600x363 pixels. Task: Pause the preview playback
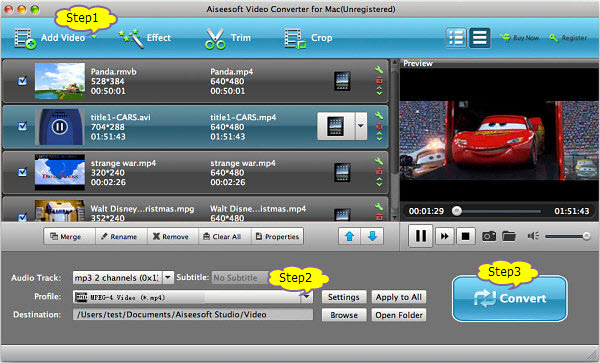pos(421,236)
